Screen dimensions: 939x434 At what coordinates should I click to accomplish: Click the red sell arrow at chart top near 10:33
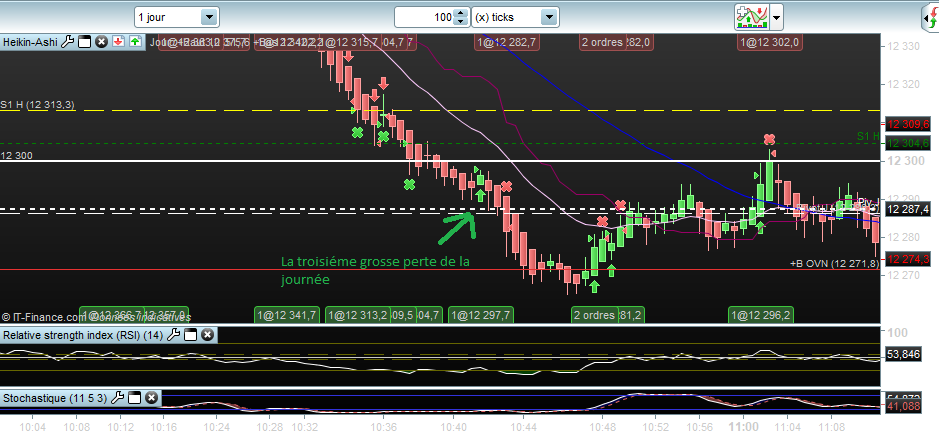tap(349, 55)
